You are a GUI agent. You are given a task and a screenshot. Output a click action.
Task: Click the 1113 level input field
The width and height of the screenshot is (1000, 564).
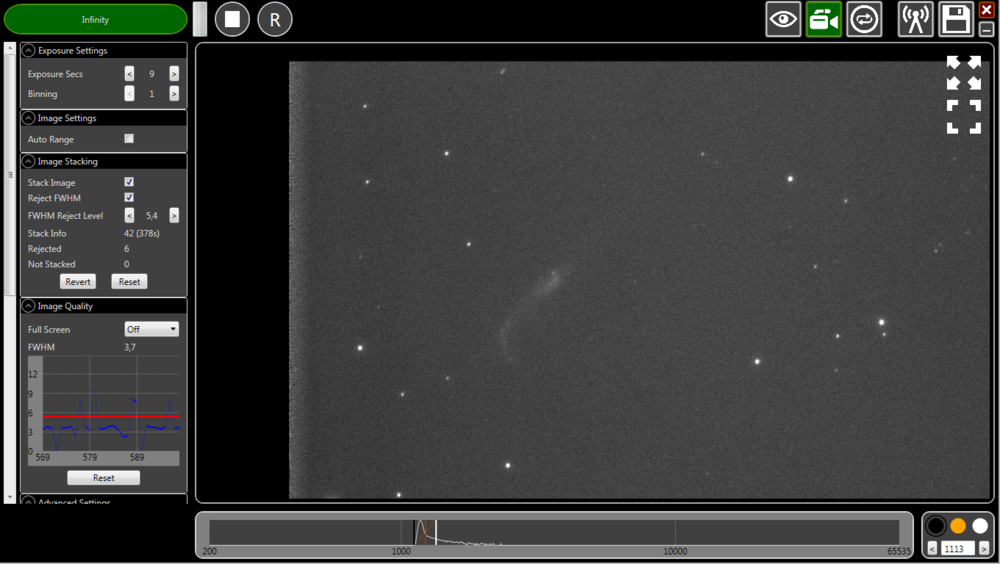tap(958, 549)
